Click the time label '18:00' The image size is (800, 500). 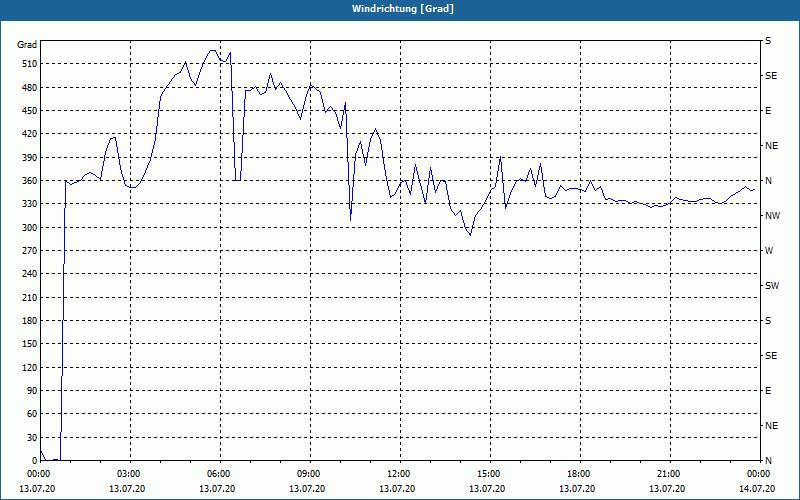pos(578,474)
